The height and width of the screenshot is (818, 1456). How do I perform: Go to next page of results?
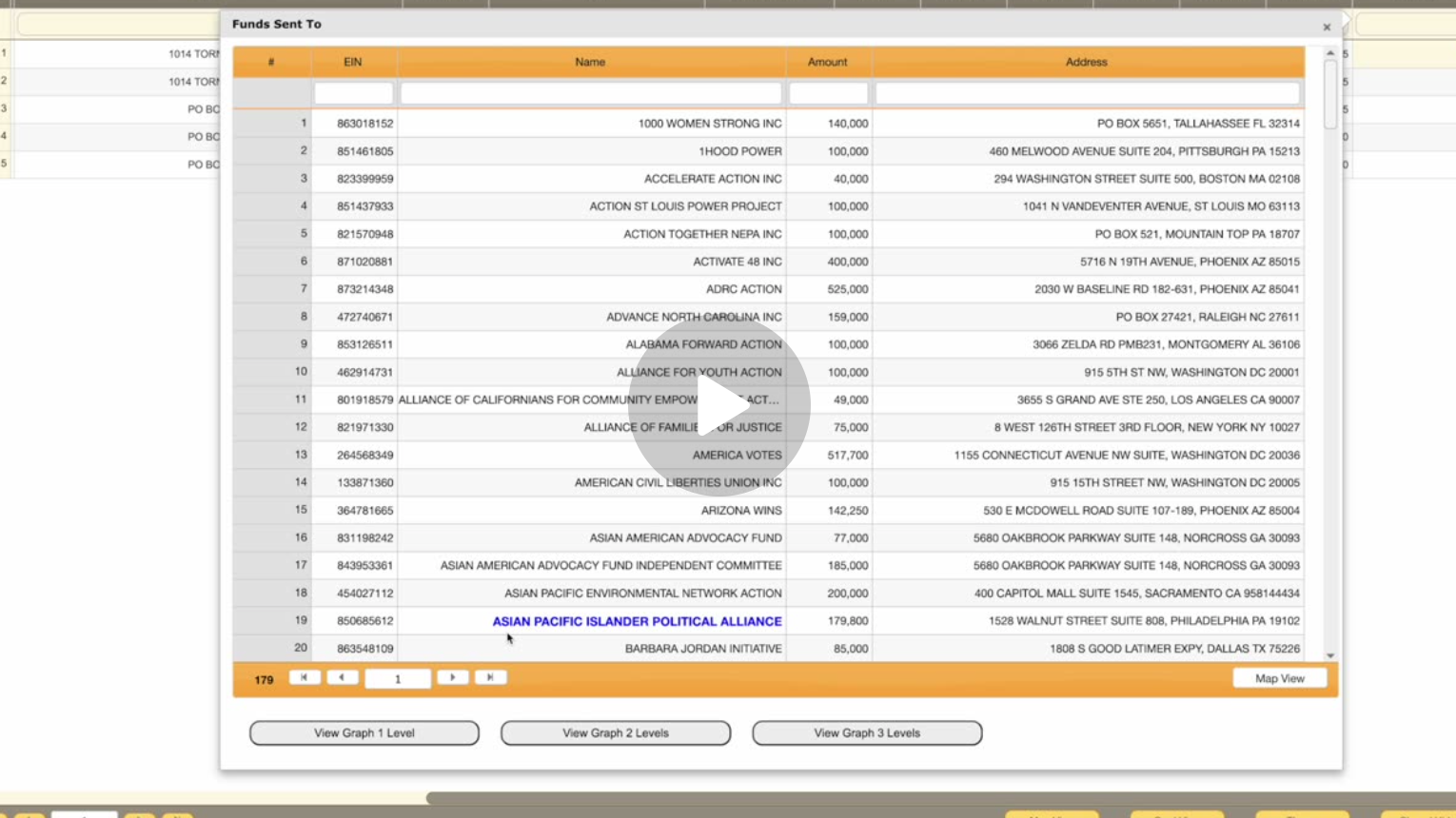(453, 677)
